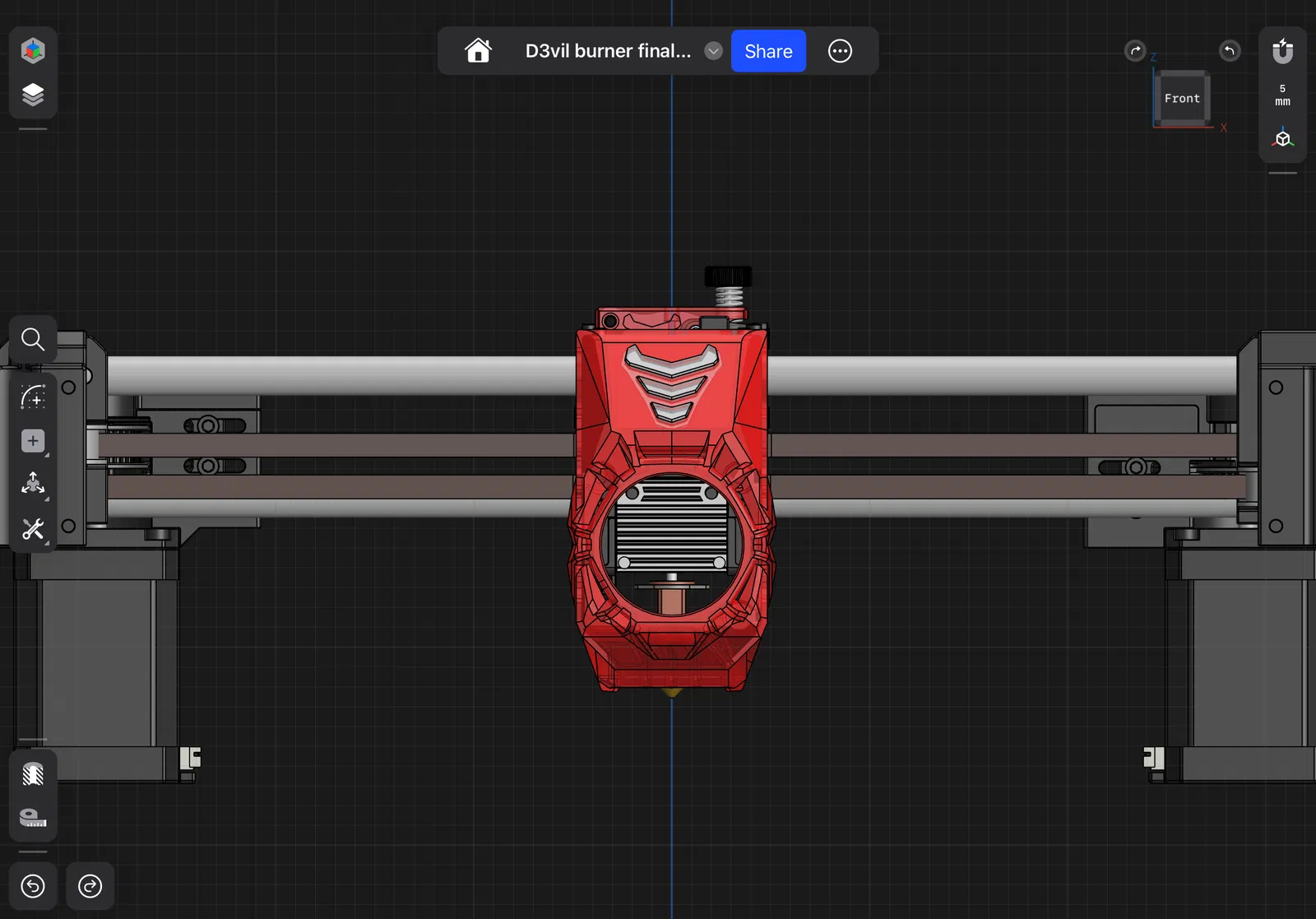Toggle the section view striped icon
Screen dimensions: 1316x919
click(x=33, y=773)
